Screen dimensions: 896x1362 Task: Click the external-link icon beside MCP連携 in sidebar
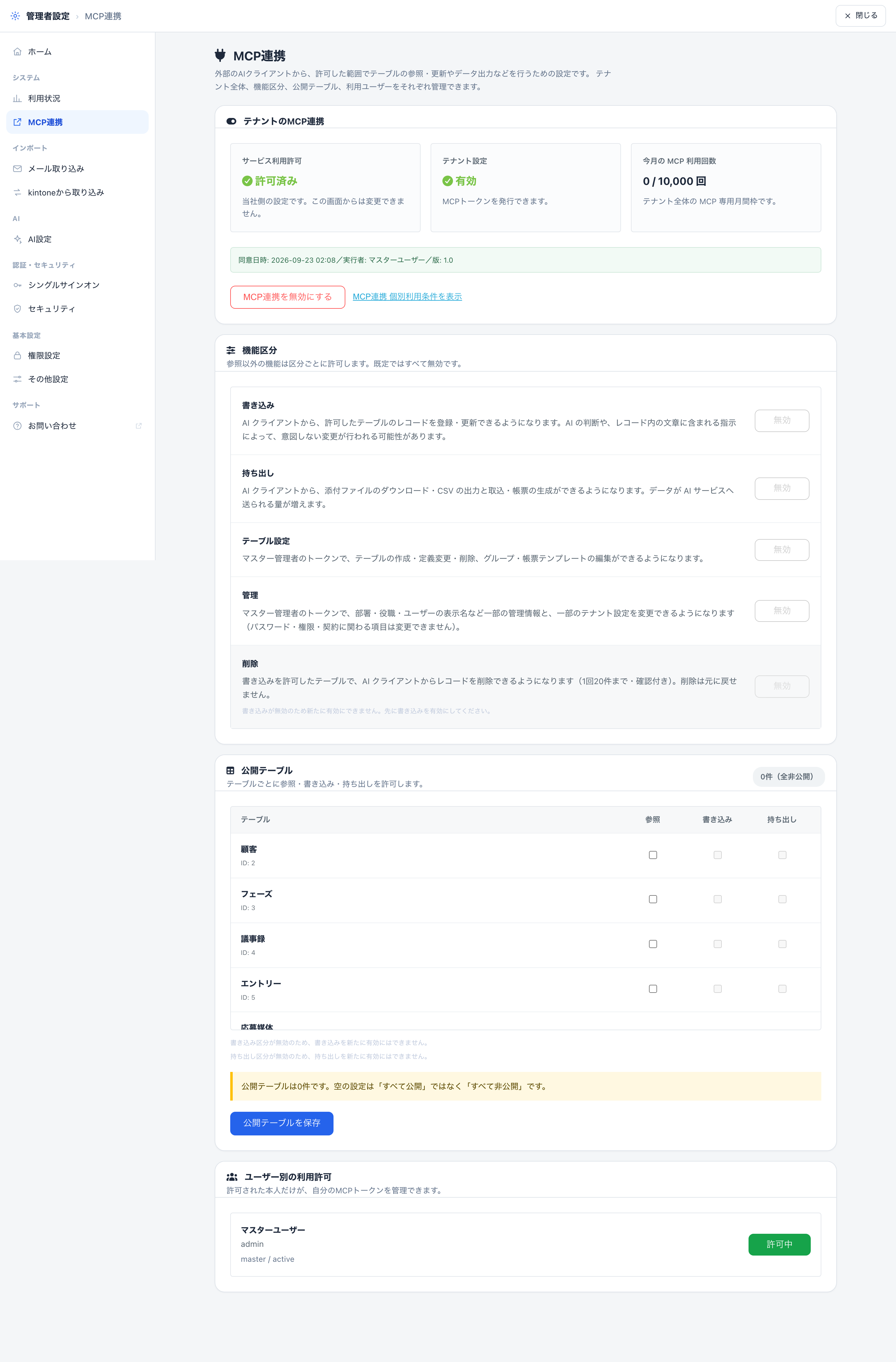17,122
